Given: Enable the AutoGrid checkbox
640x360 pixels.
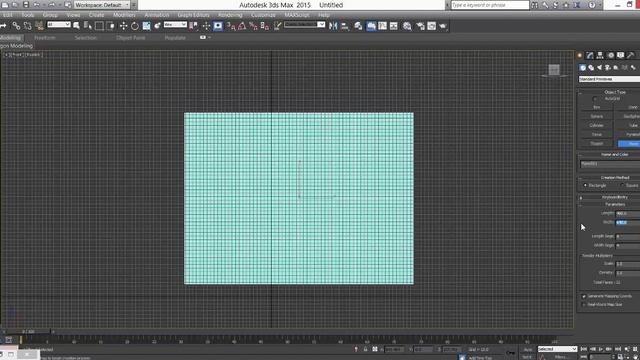Looking at the screenshot, I should pos(595,99).
